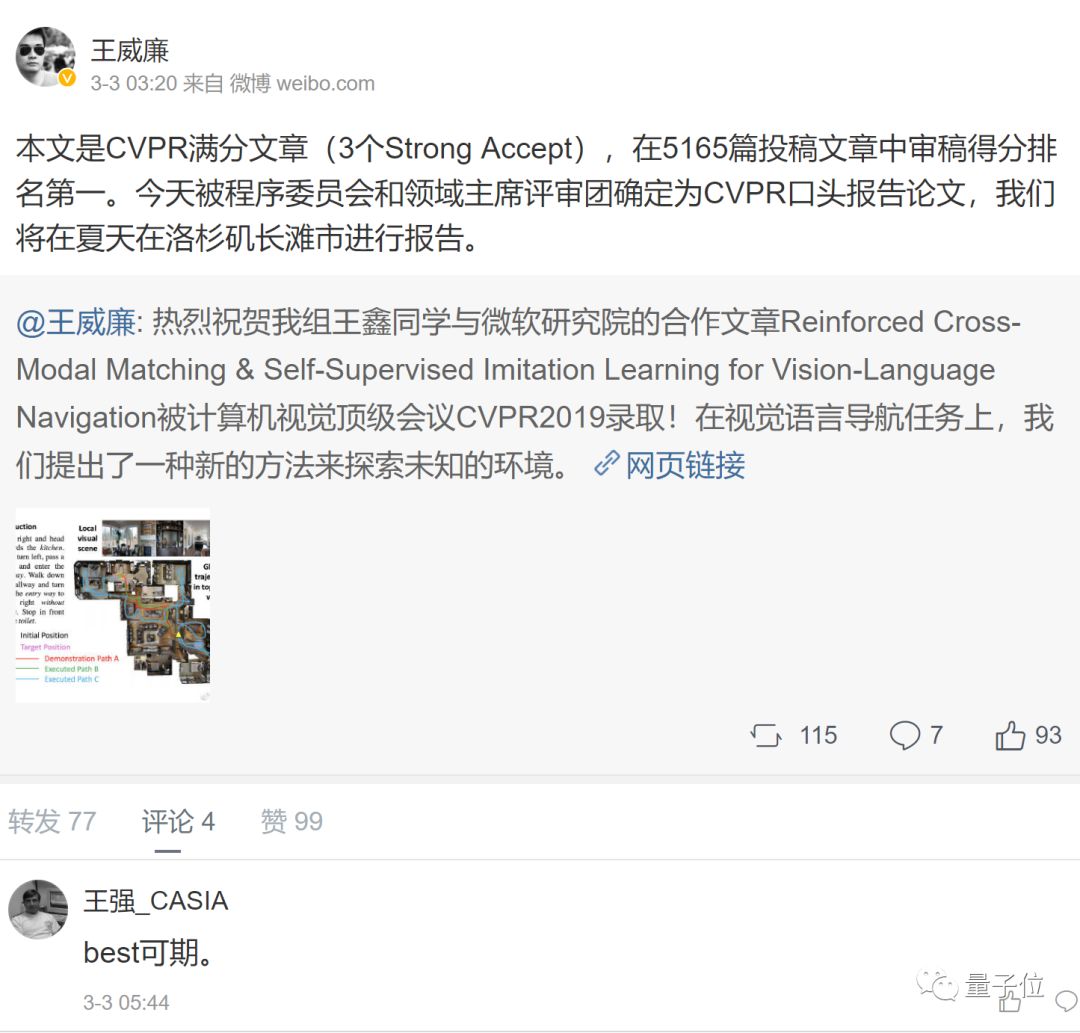Open the 微博 weibo.com source link
This screenshot has width=1080, height=1033.
[x=302, y=83]
